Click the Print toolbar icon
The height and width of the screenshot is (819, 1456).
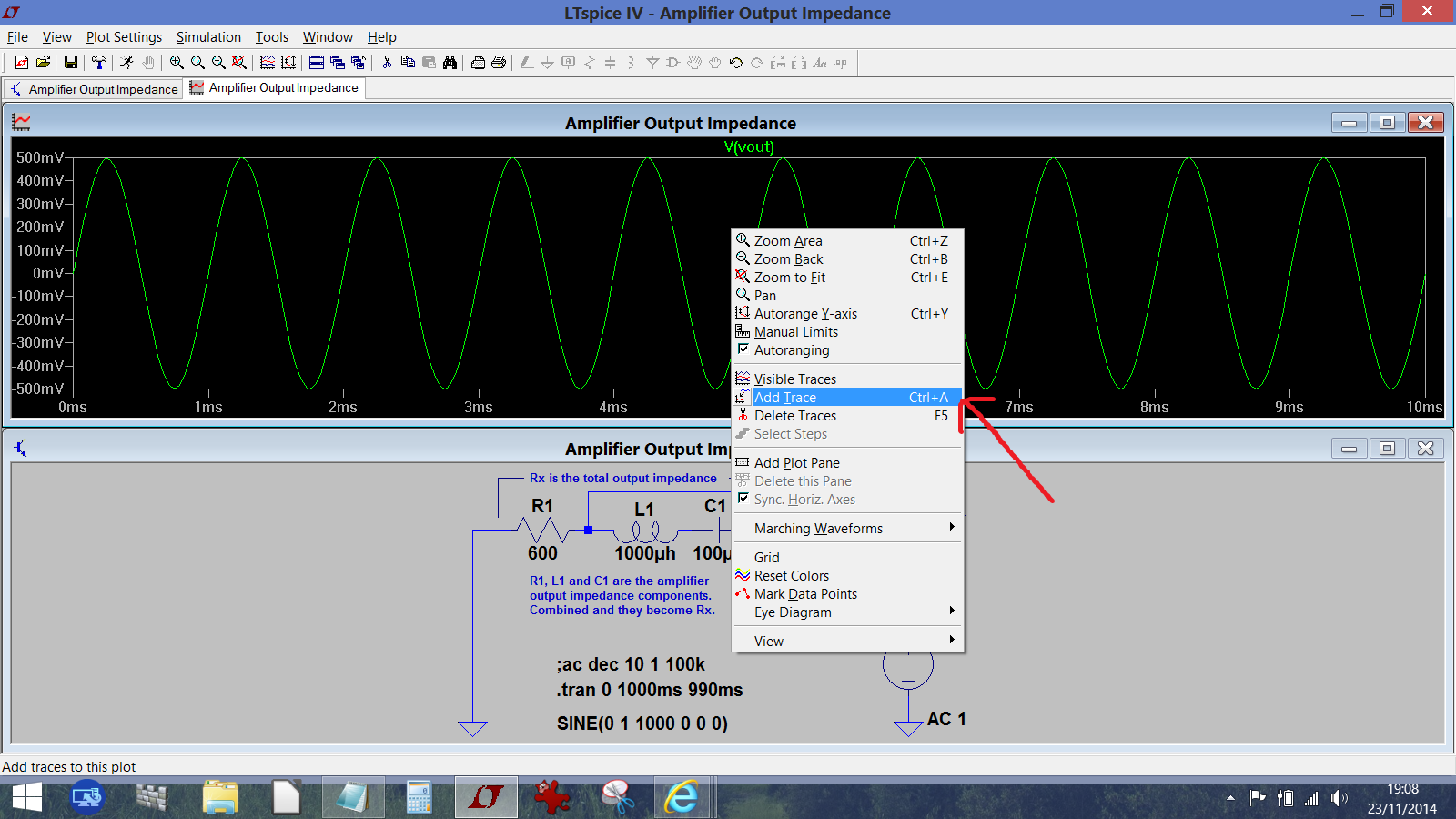tap(499, 62)
